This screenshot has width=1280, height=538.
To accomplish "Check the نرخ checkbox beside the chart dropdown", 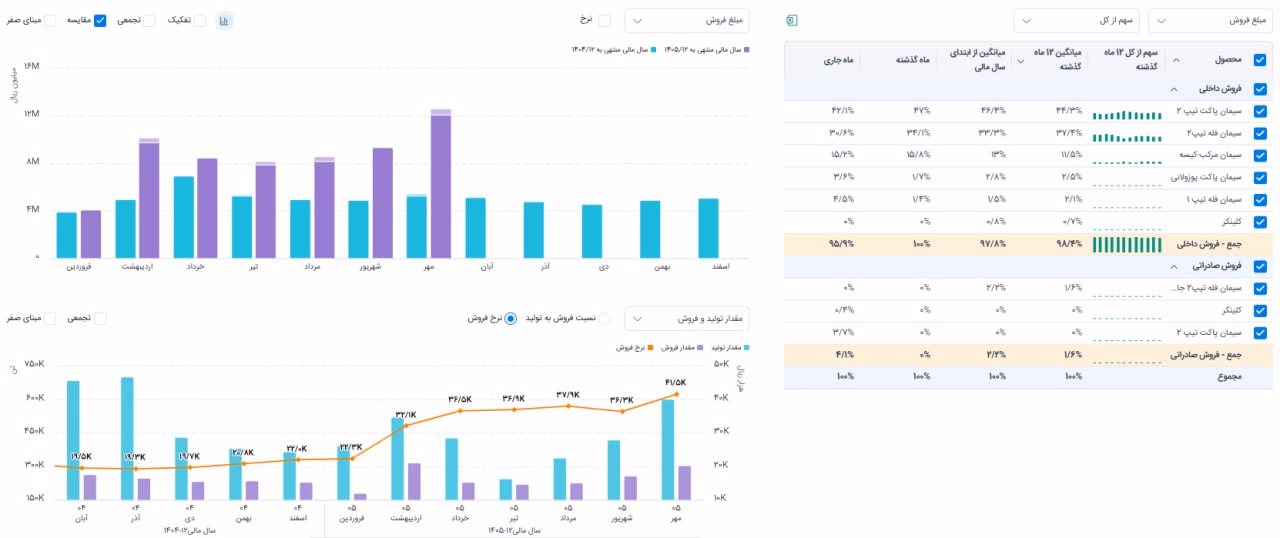I will (604, 20).
